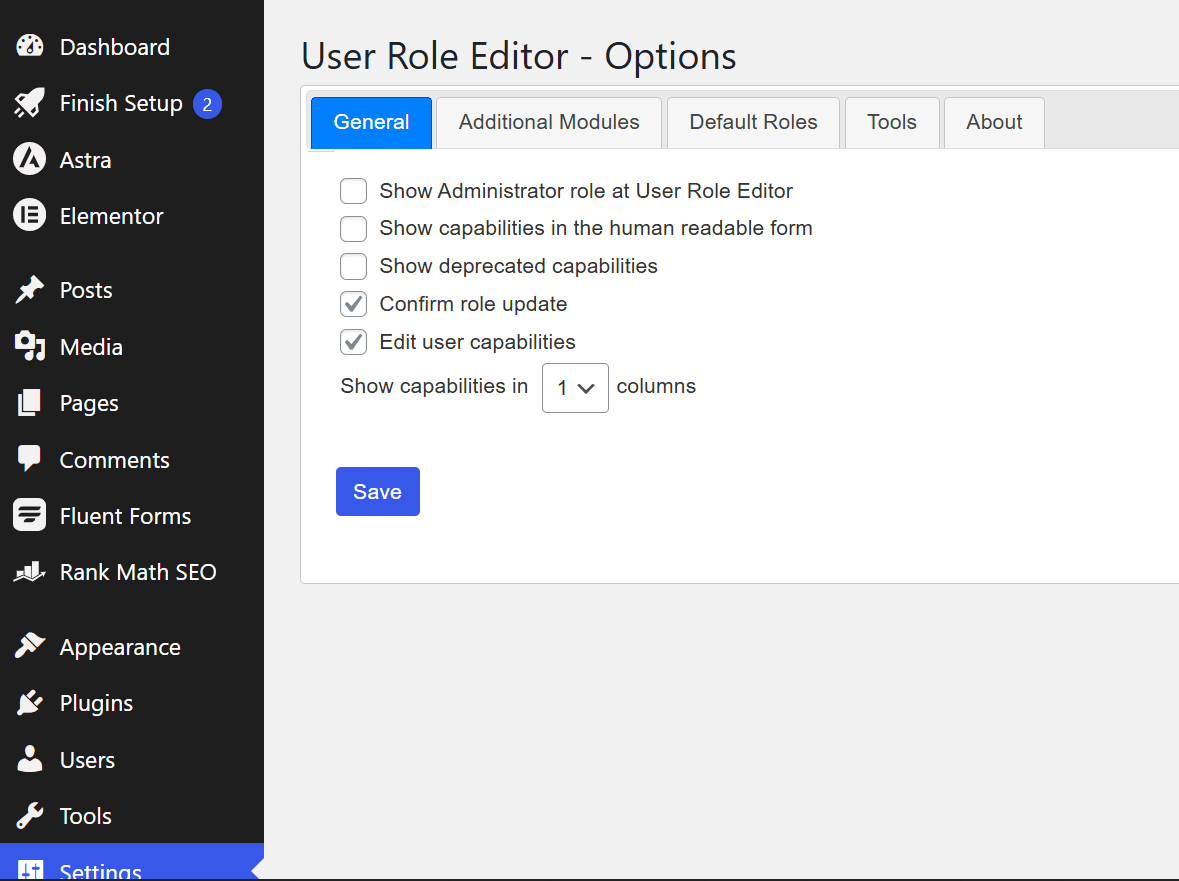
Task: Disable the Edit user capabilities checkbox
Action: coord(353,342)
